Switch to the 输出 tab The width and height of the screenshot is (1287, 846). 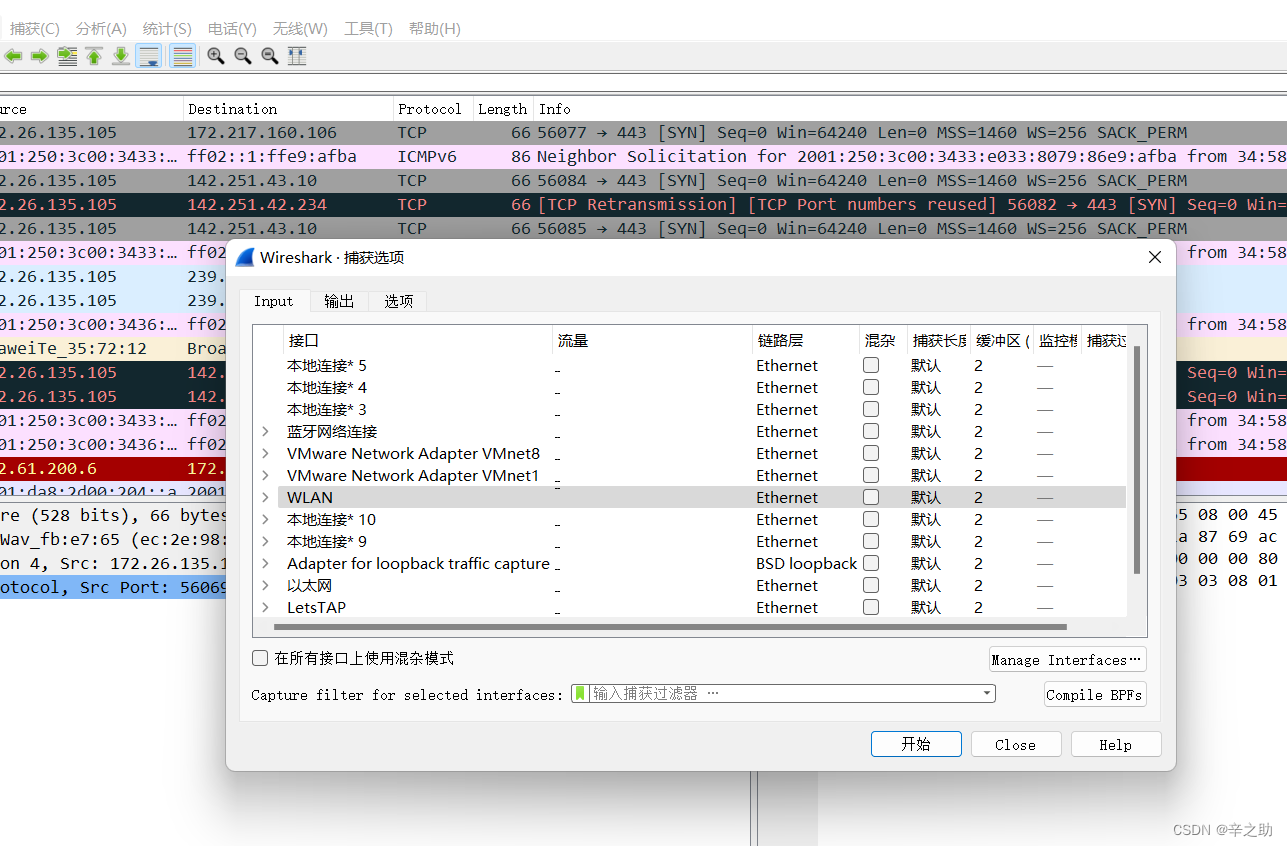click(x=339, y=301)
